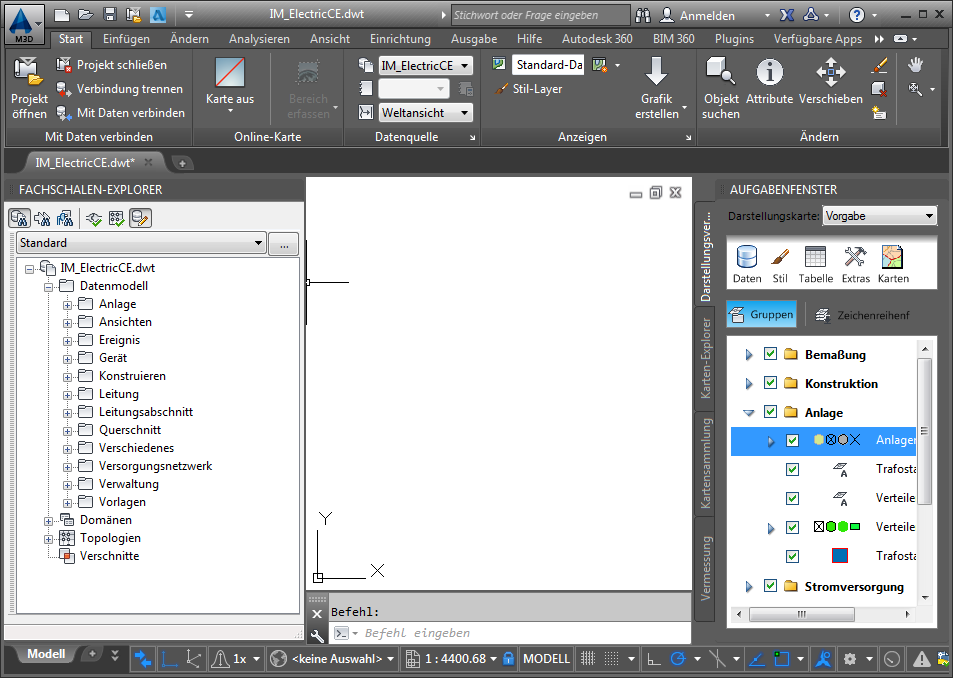Click the binoculars search icon
The width and height of the screenshot is (953, 678).
click(643, 15)
